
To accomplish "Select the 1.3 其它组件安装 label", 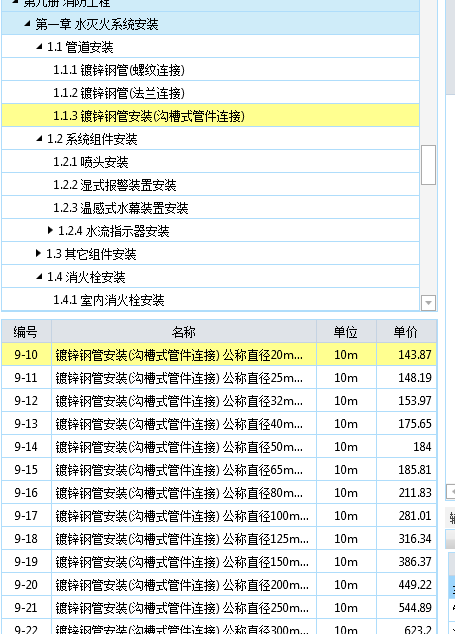I will [91, 254].
